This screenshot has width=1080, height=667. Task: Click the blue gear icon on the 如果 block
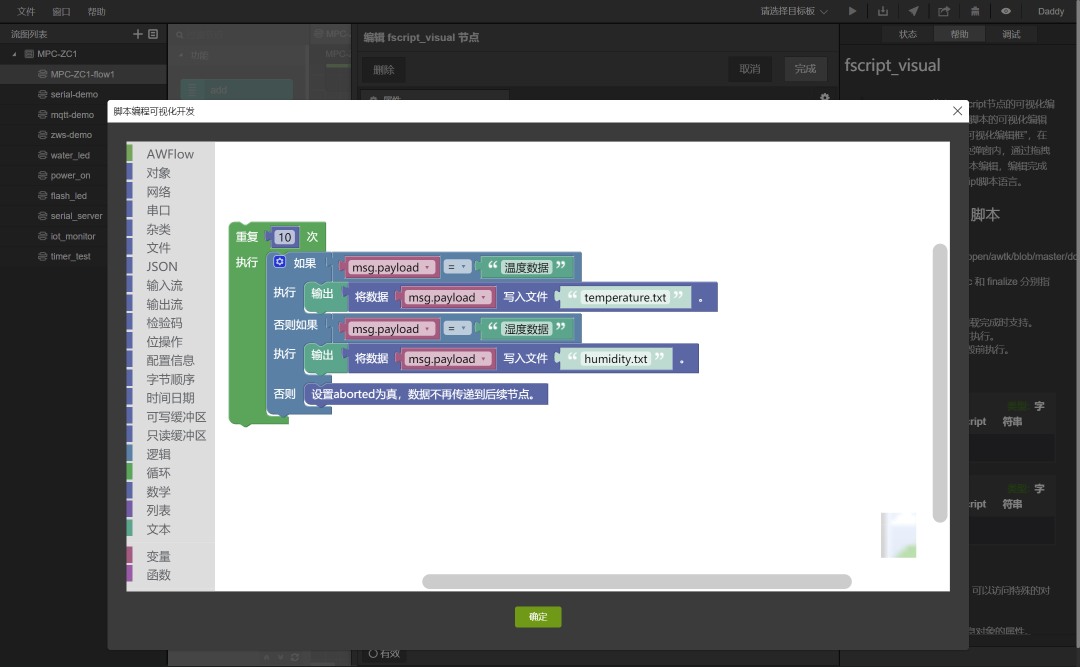pos(280,262)
